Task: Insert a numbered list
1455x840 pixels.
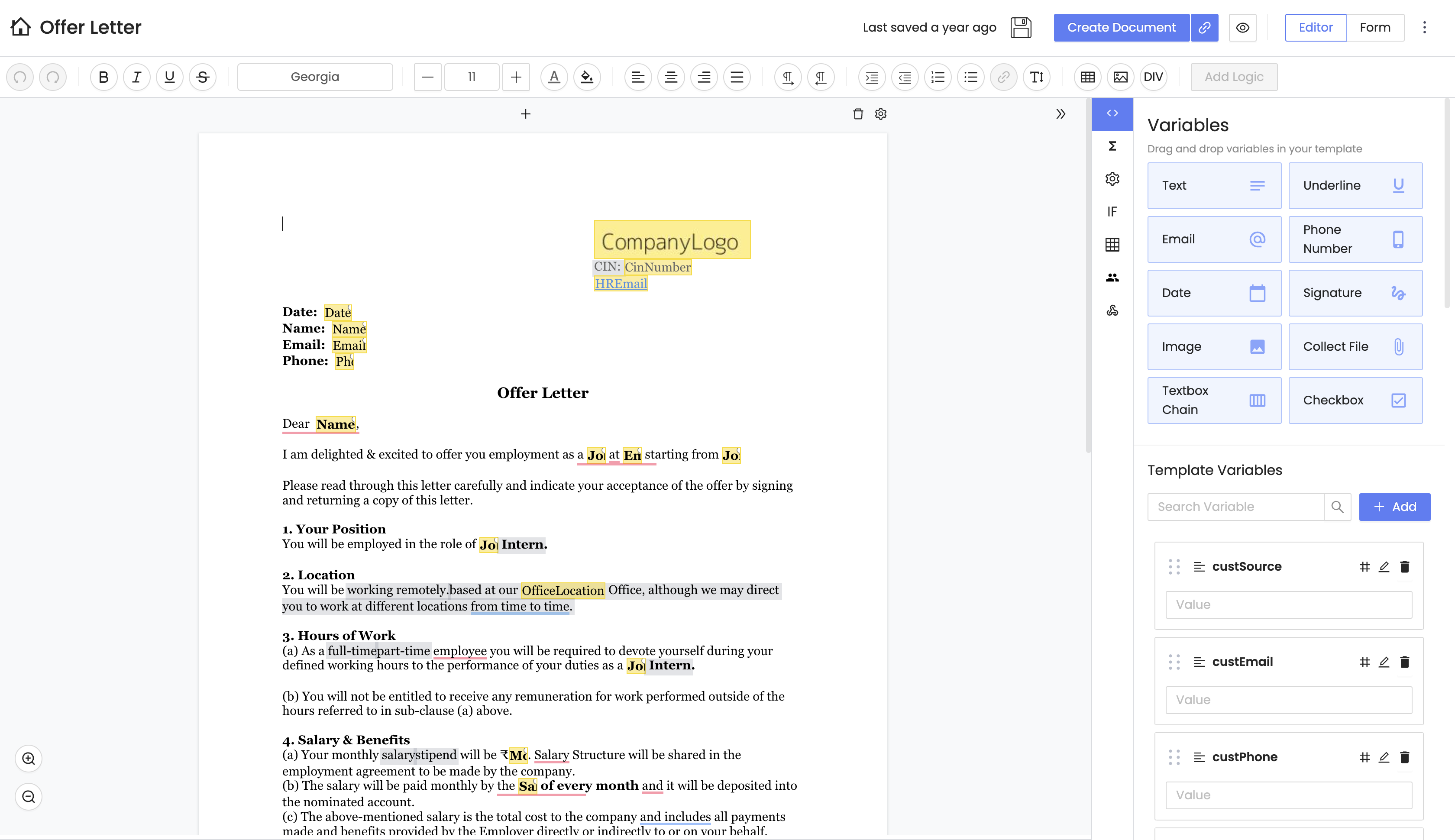Action: [938, 77]
